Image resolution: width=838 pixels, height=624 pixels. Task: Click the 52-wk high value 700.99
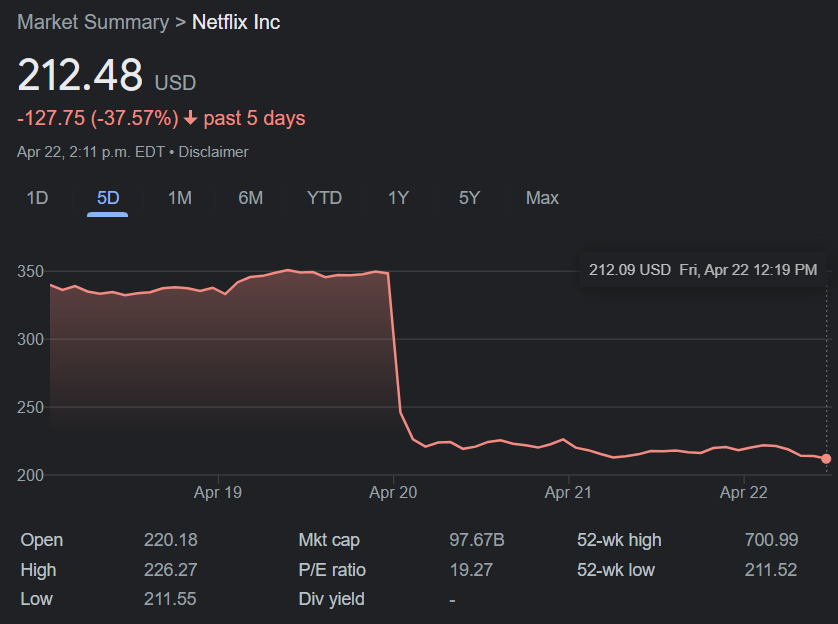coord(771,540)
